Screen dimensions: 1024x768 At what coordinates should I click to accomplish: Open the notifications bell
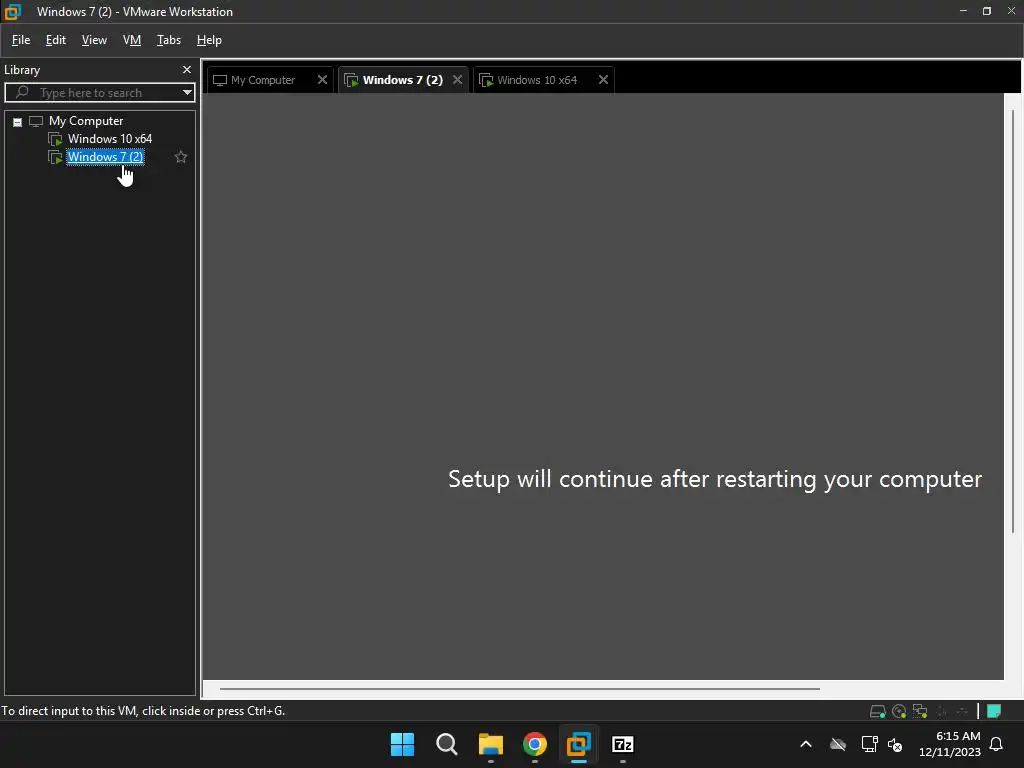click(x=997, y=744)
